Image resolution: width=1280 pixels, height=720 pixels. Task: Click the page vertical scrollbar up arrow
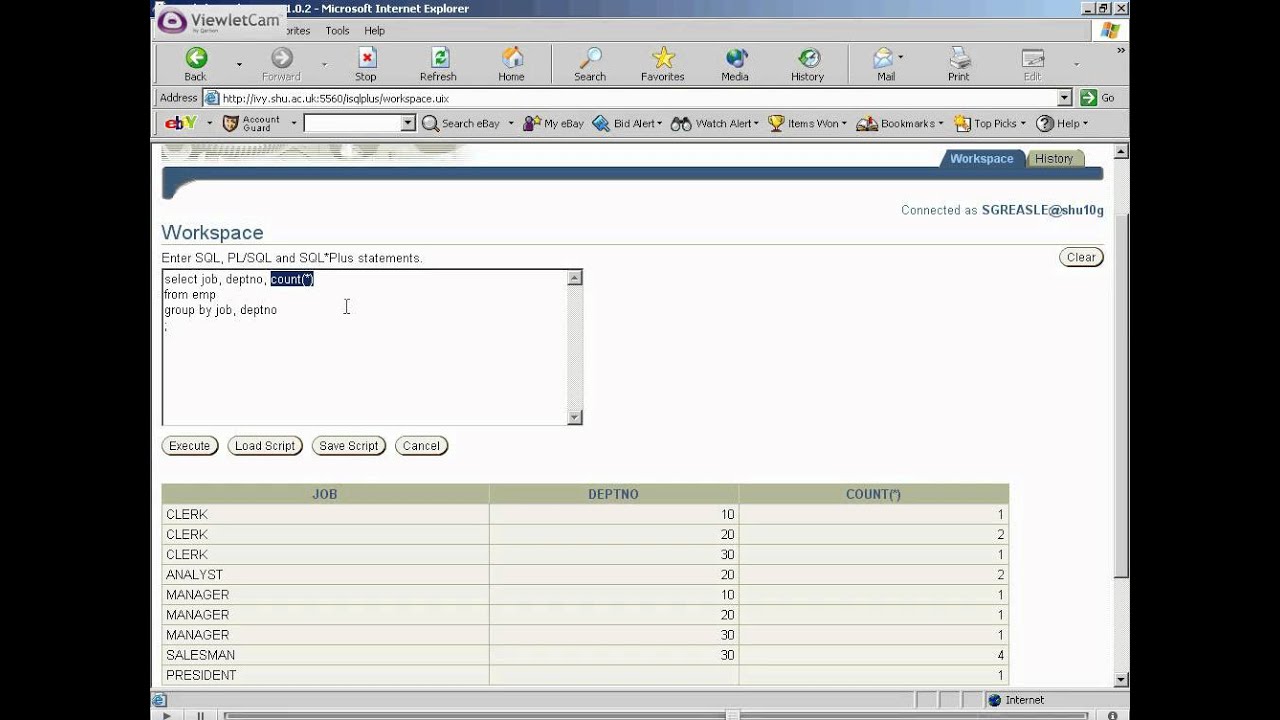[1121, 152]
